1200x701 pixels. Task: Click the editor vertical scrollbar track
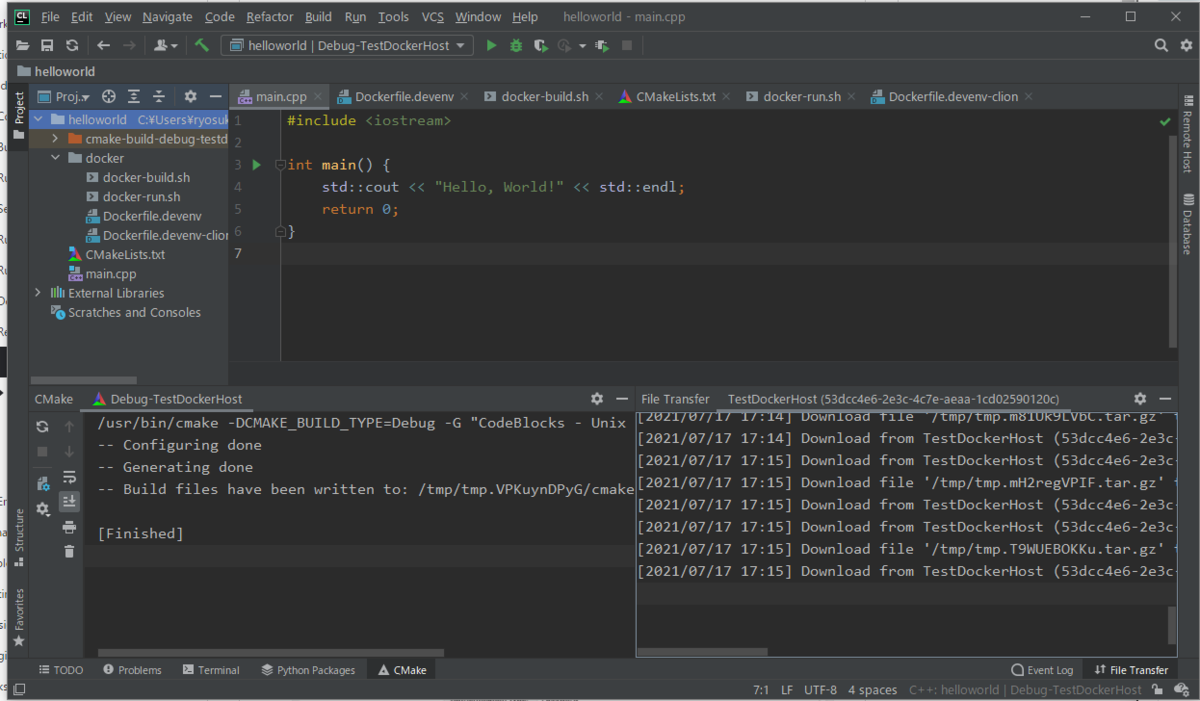(x=1172, y=240)
